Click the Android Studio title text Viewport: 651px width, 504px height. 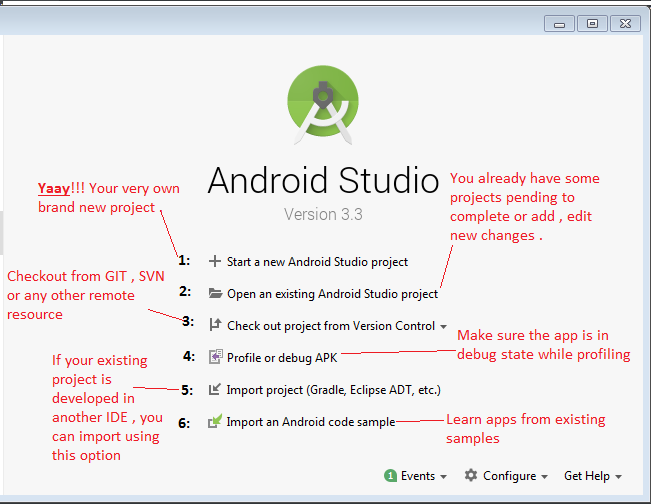click(x=323, y=180)
